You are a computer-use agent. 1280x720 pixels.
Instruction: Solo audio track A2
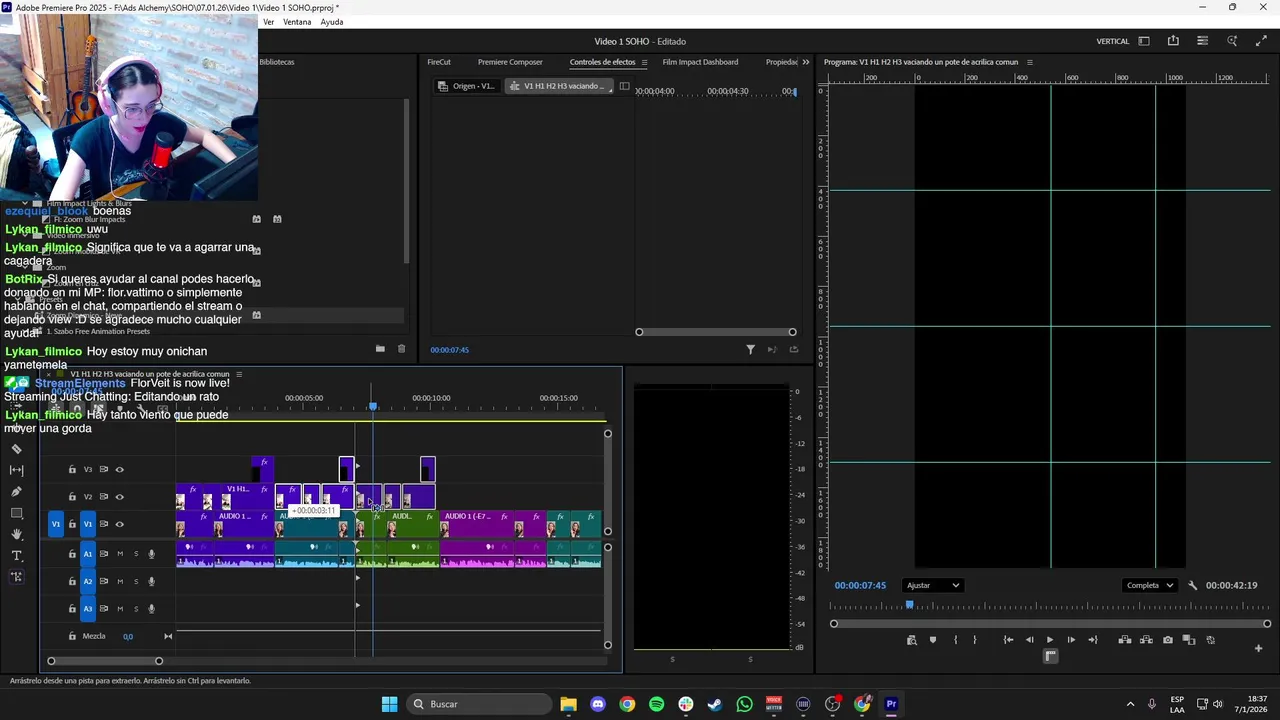[136, 581]
